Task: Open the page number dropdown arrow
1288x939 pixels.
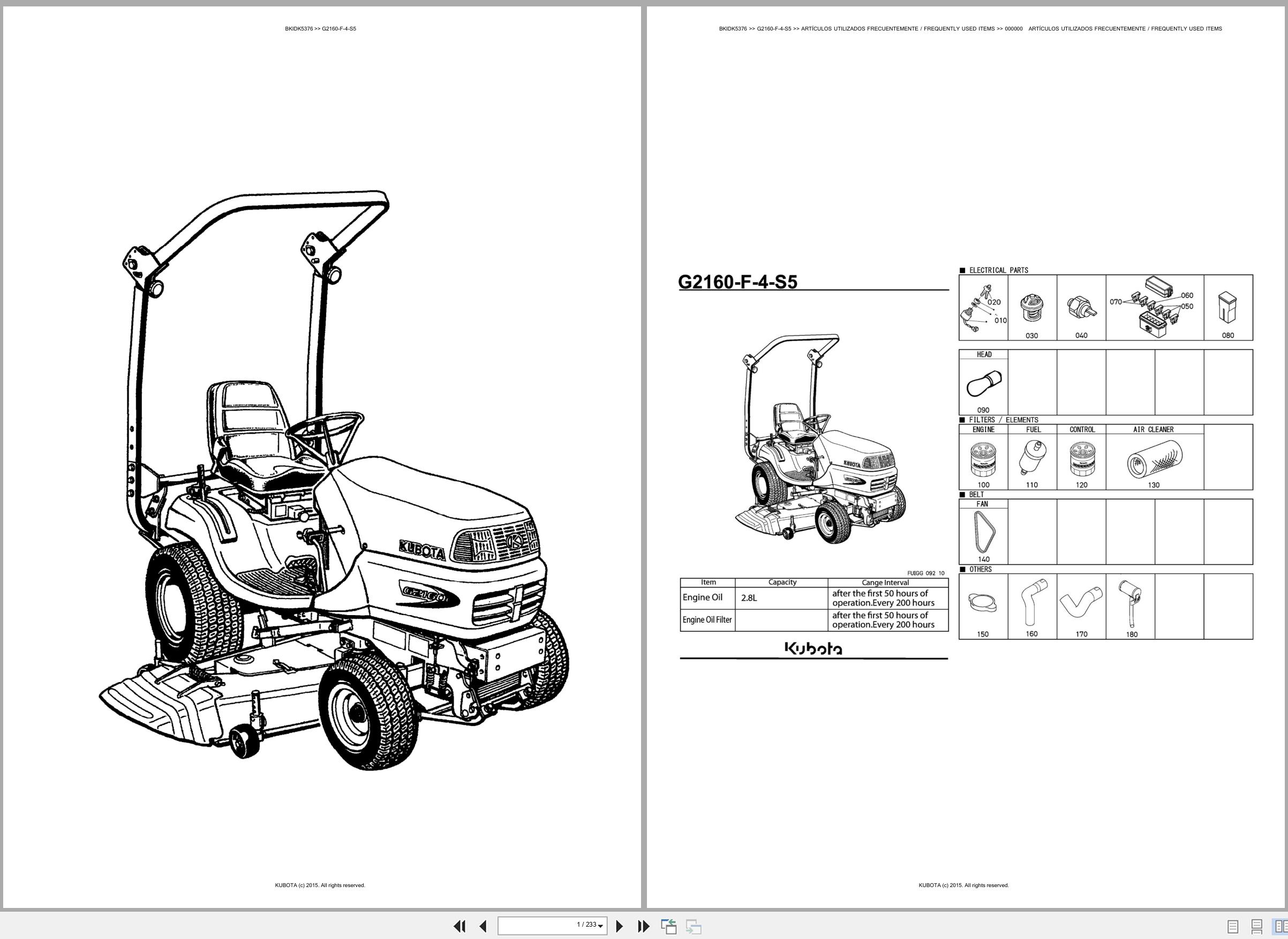Action: click(600, 927)
